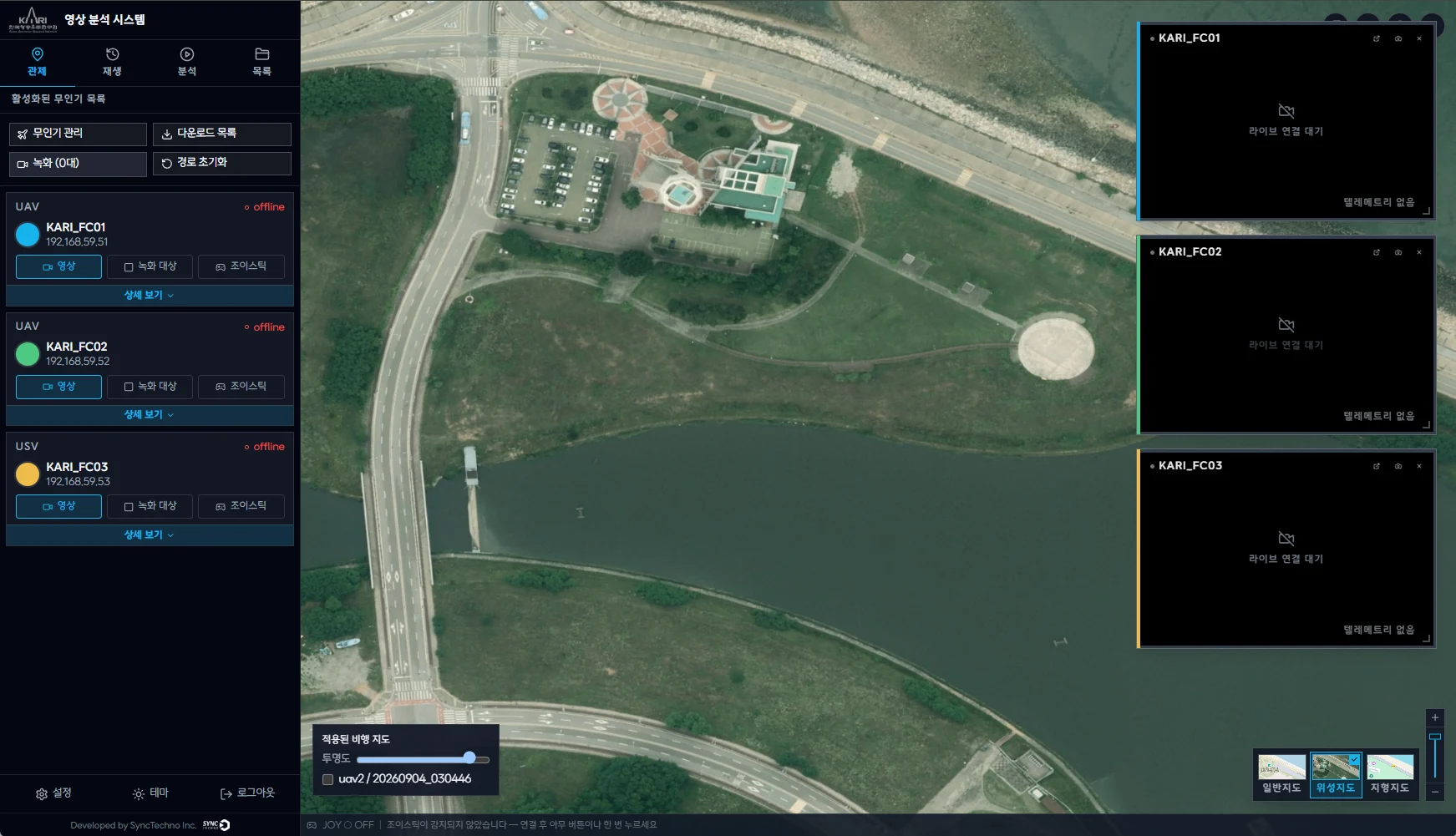Expand 상세 보기 under KARI_FC01
The height and width of the screenshot is (836, 1456).
(150, 296)
